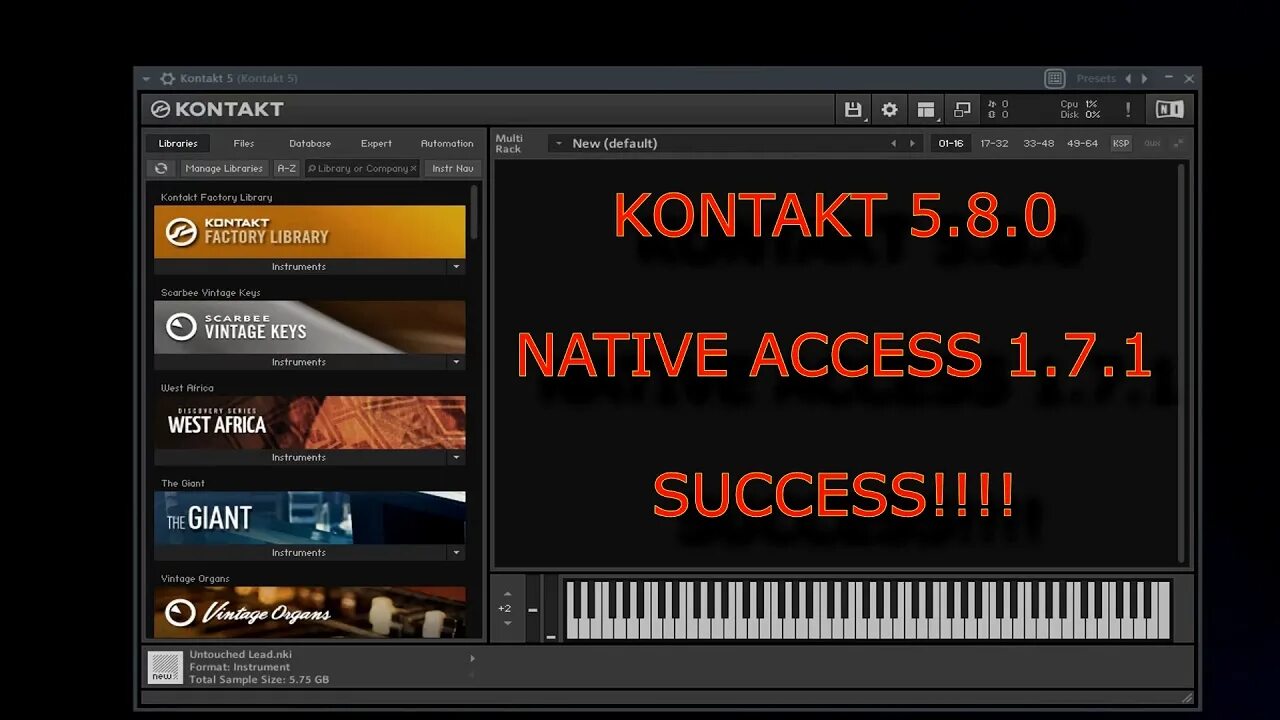Toggle the KSP multi script button
The width and height of the screenshot is (1280, 720).
pyautogui.click(x=1121, y=143)
